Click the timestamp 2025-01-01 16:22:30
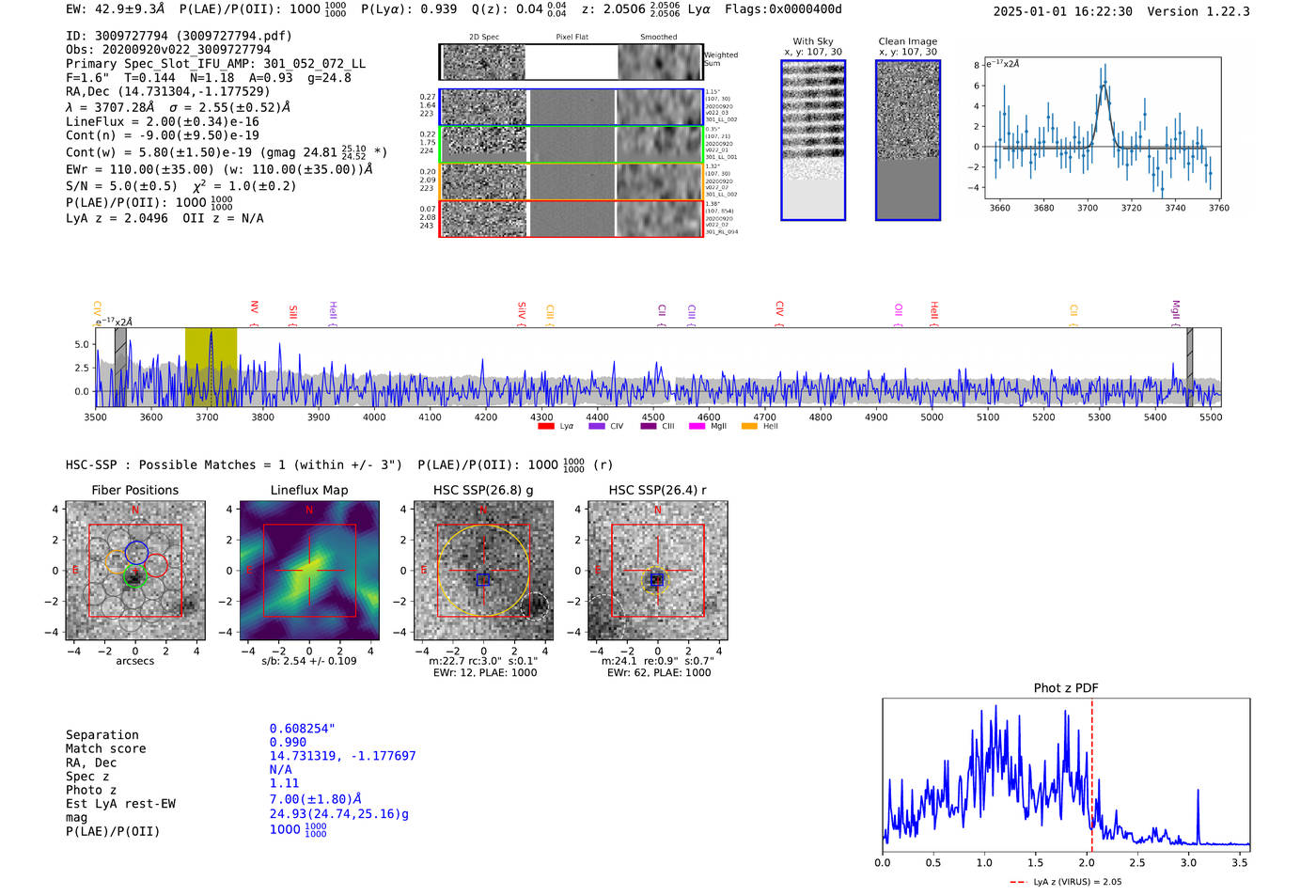Viewport: 1316px width, 896px height. pos(1062,12)
